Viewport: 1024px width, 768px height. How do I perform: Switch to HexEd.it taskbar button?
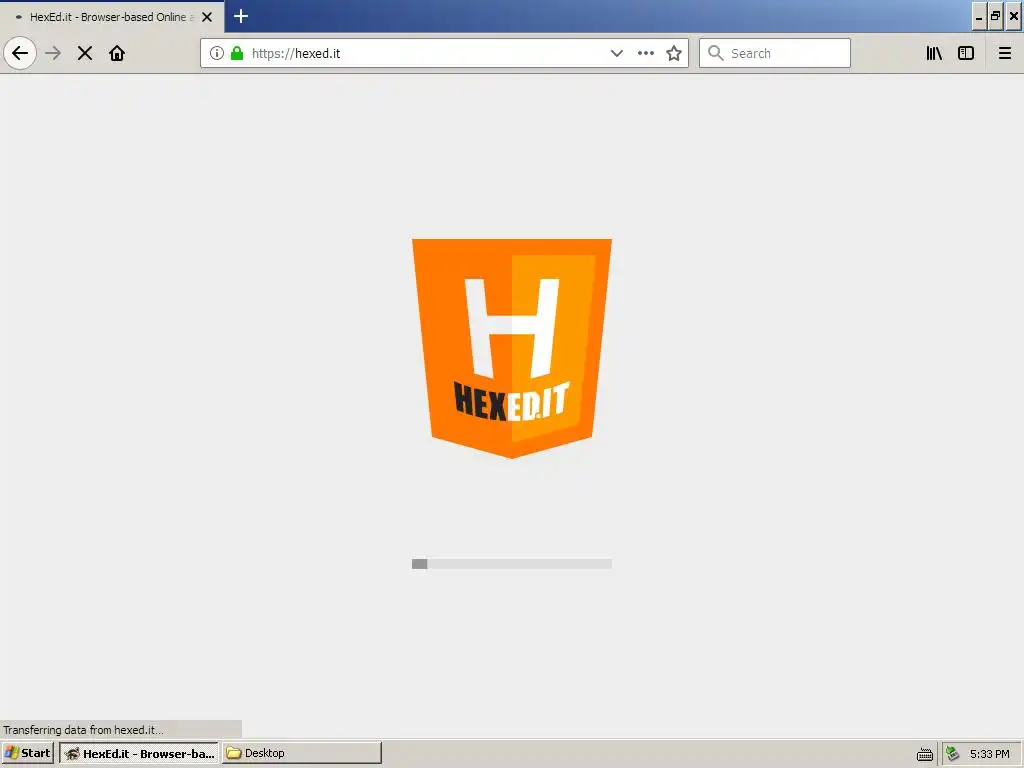[139, 753]
